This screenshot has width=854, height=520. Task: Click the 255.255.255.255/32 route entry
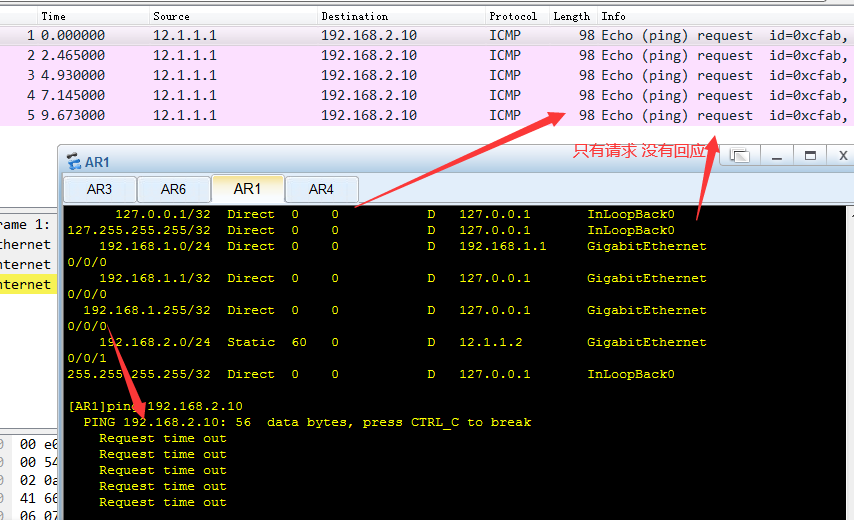[x=371, y=375]
